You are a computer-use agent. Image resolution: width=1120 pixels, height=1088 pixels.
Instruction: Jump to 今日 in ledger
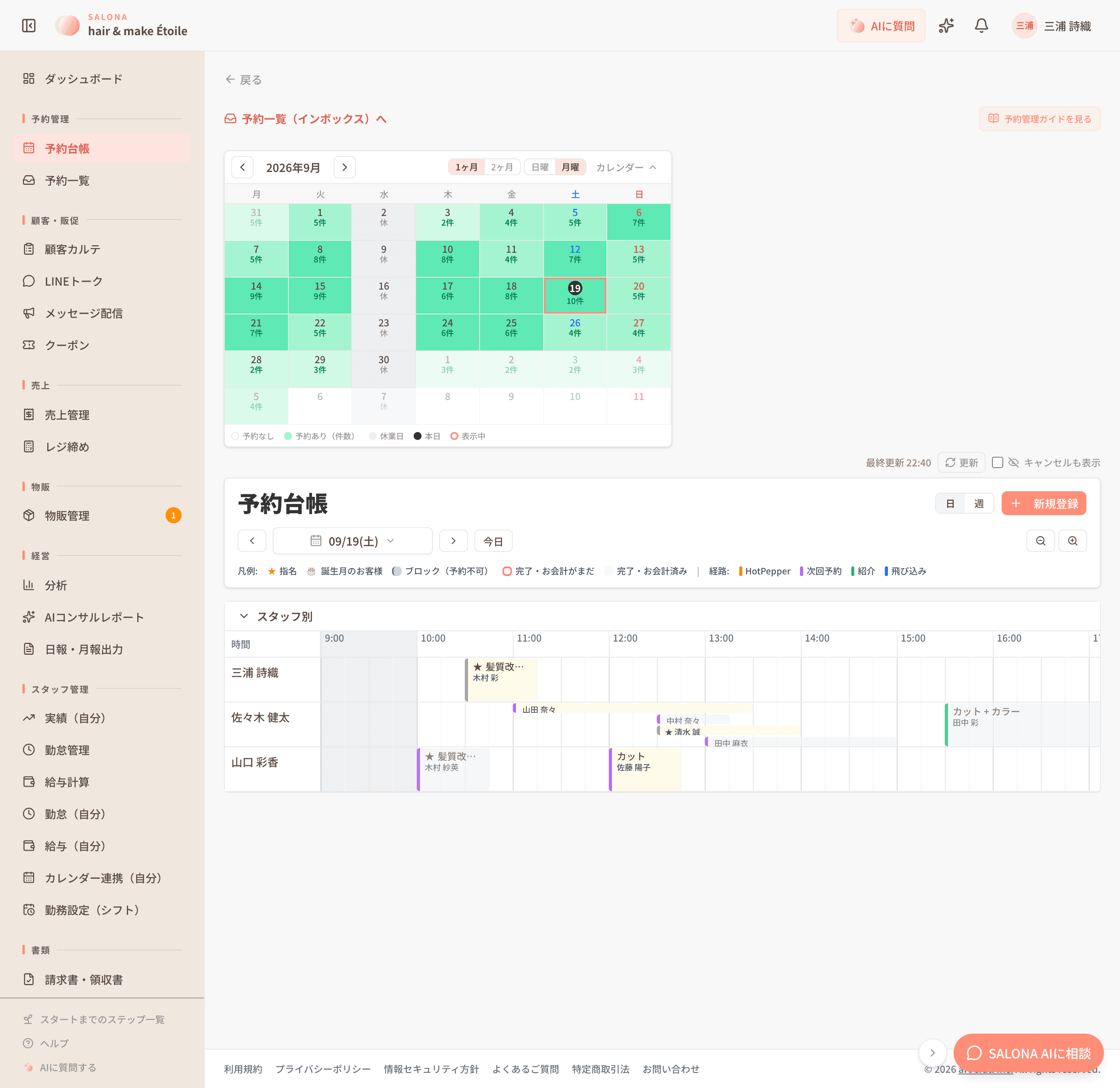click(x=493, y=540)
